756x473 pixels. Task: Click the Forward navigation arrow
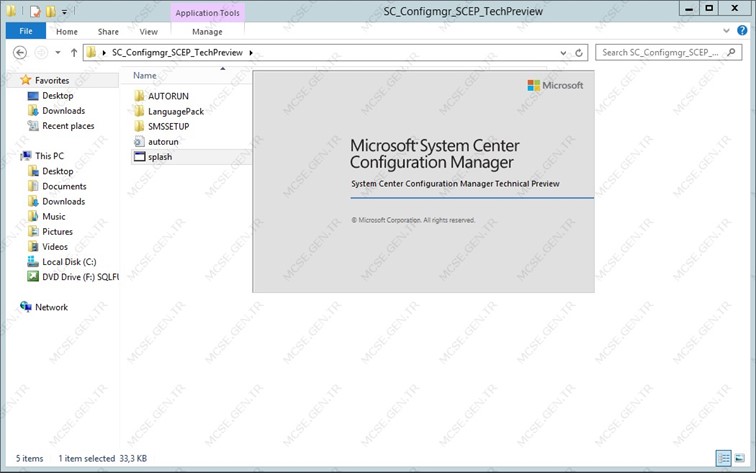(41, 53)
